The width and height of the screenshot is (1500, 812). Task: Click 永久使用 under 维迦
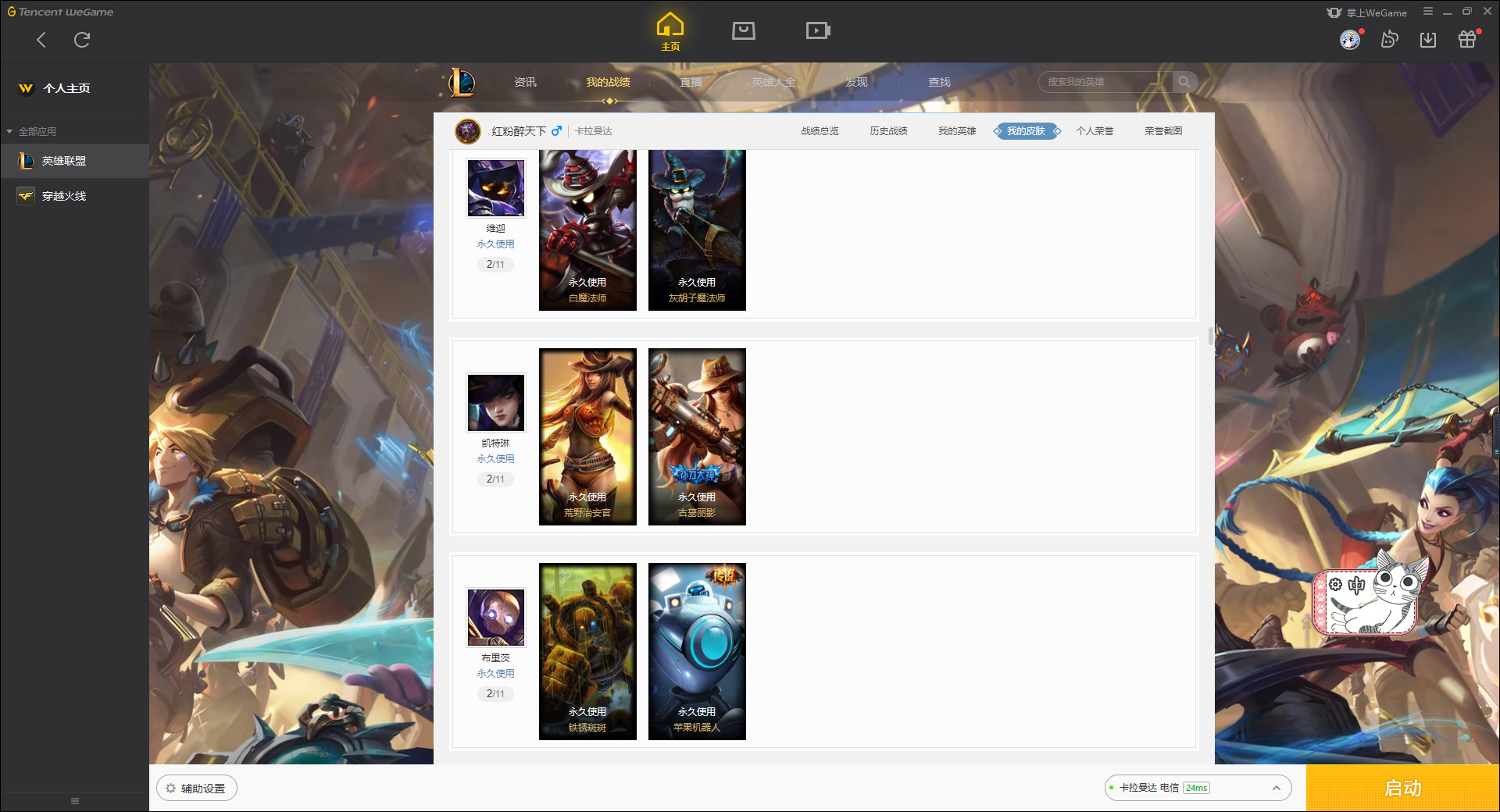(x=495, y=244)
